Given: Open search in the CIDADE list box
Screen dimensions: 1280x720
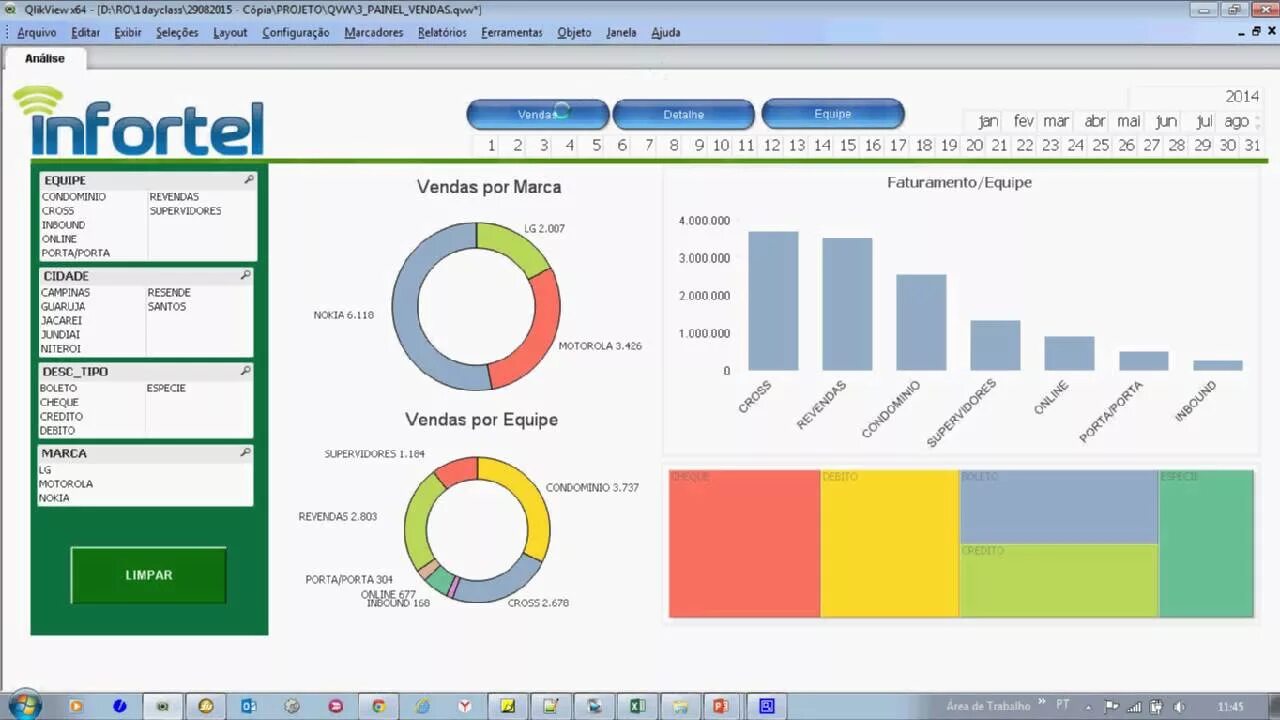Looking at the screenshot, I should click(246, 275).
